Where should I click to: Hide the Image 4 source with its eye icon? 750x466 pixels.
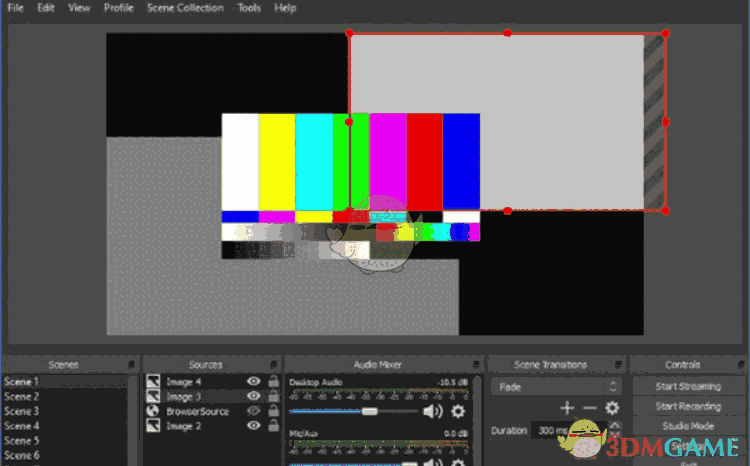(254, 381)
